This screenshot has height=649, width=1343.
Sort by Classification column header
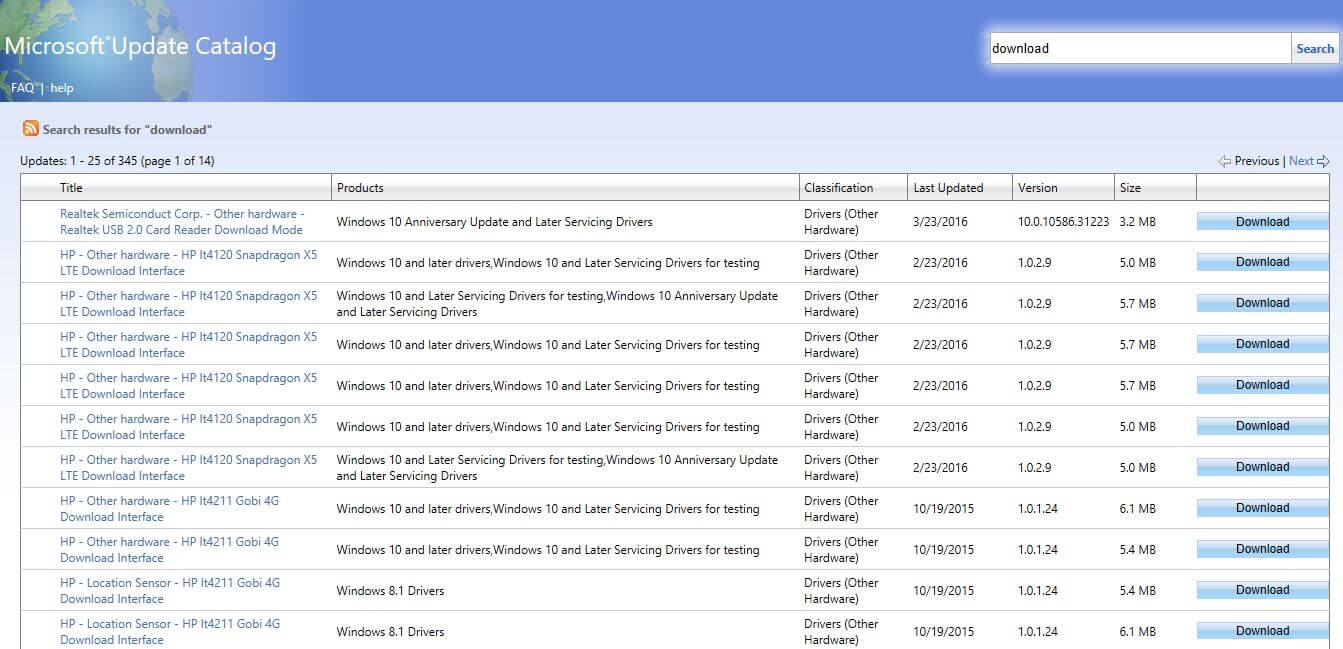tap(838, 188)
